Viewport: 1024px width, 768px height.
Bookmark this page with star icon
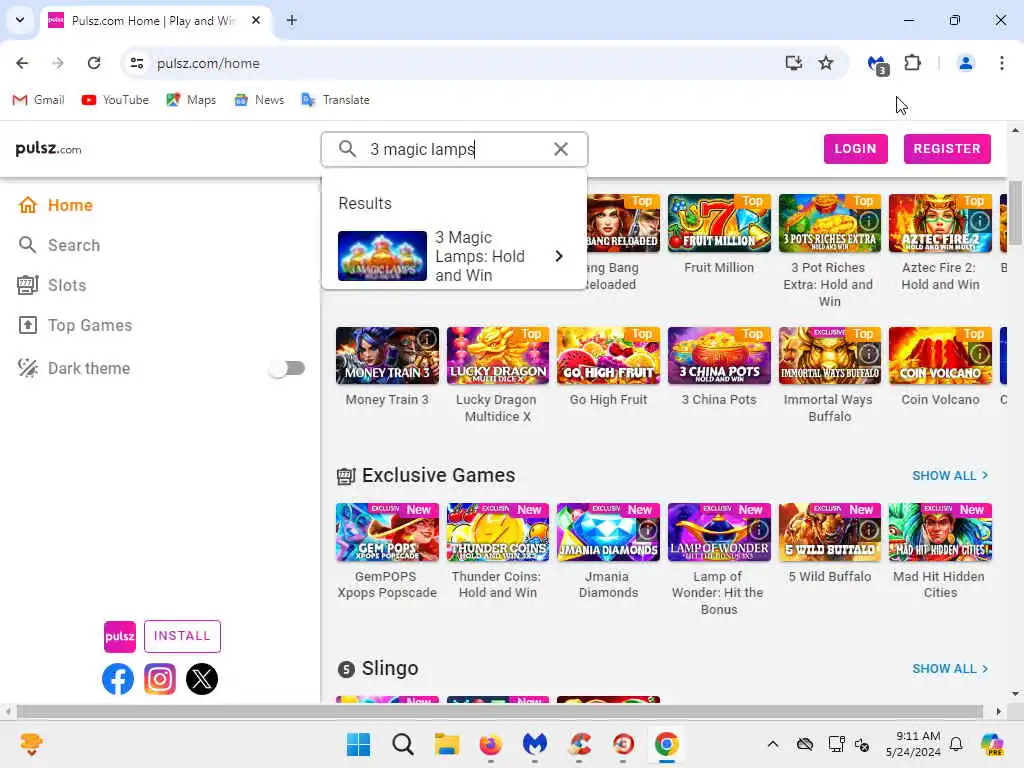tap(826, 63)
